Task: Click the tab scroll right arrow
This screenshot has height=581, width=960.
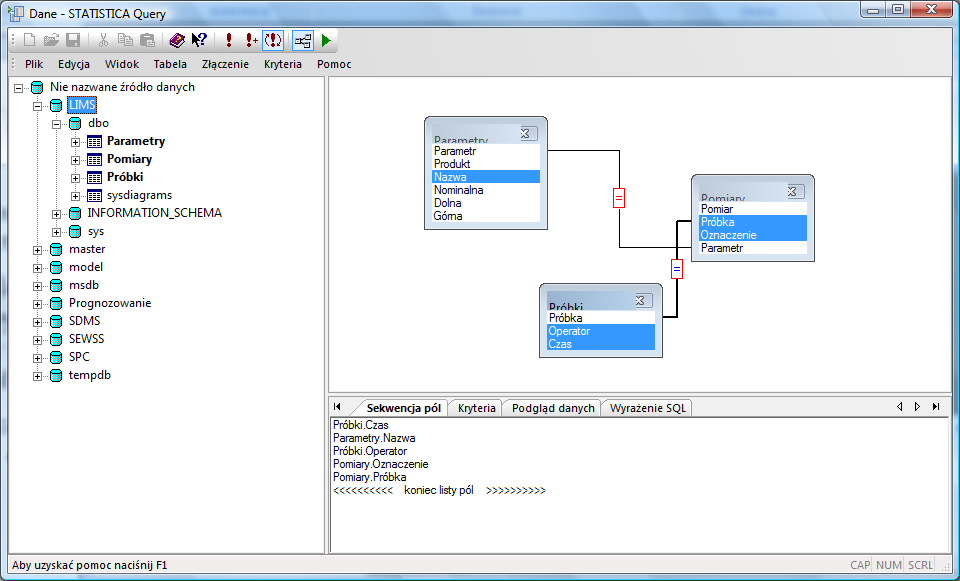Action: pyautogui.click(x=917, y=407)
